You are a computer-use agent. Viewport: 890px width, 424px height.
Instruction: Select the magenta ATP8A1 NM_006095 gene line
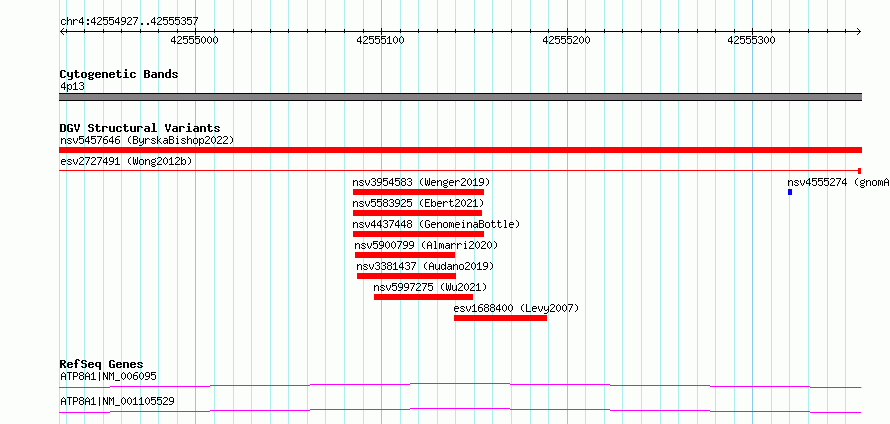point(460,385)
